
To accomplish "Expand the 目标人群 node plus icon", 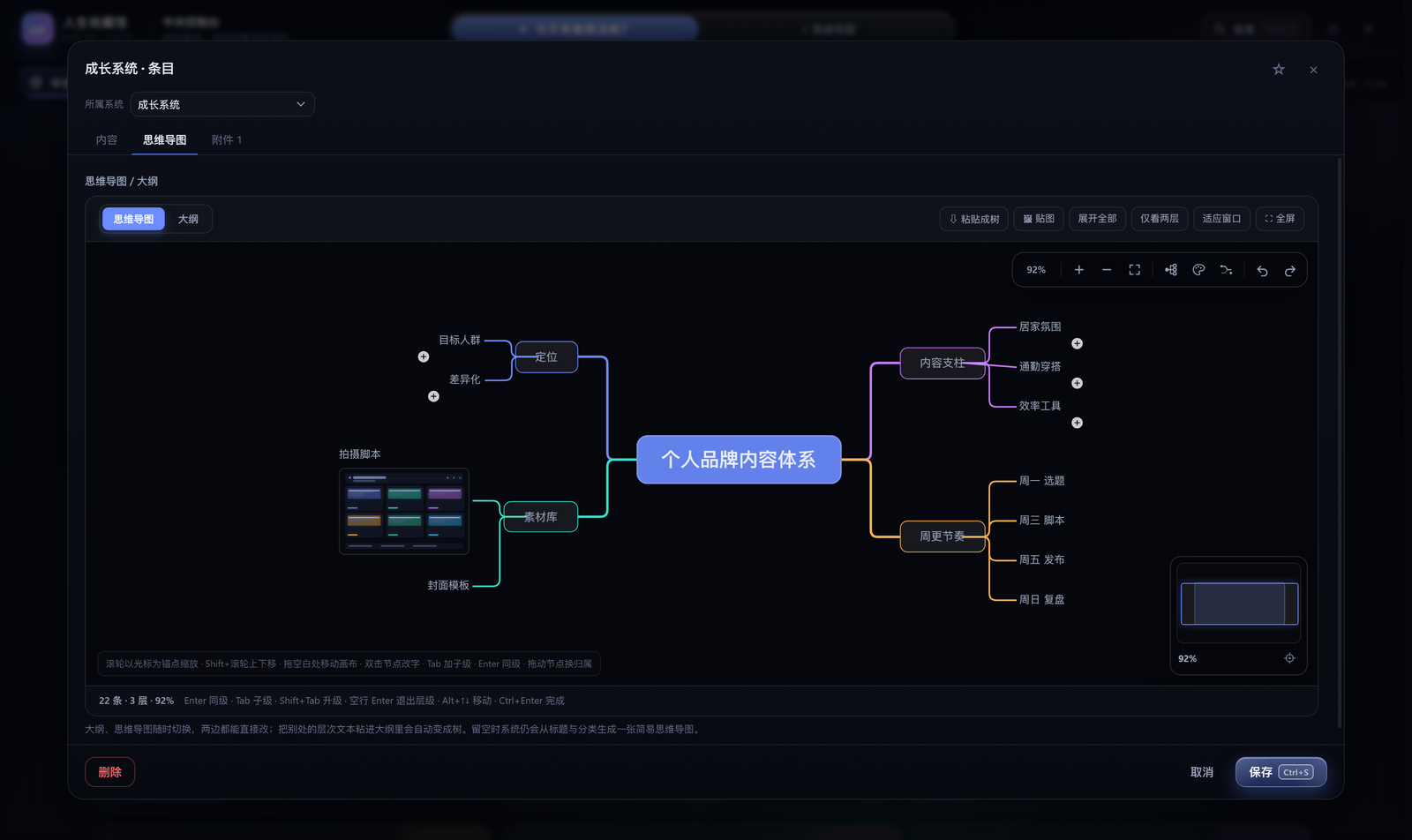I will pos(424,356).
